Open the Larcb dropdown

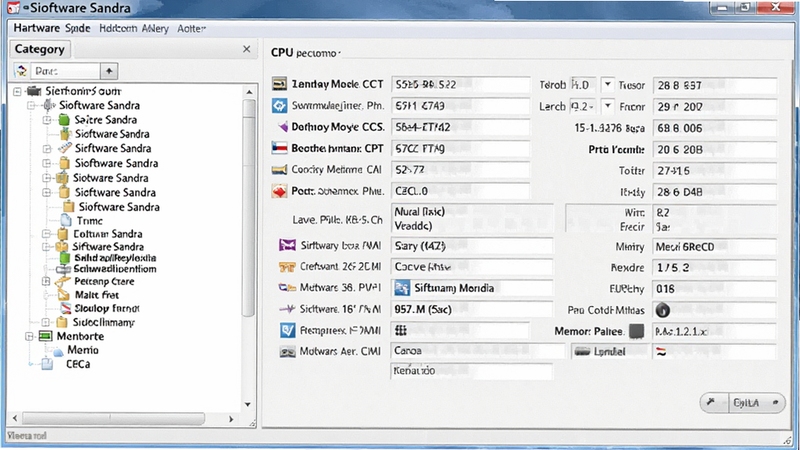[607, 106]
